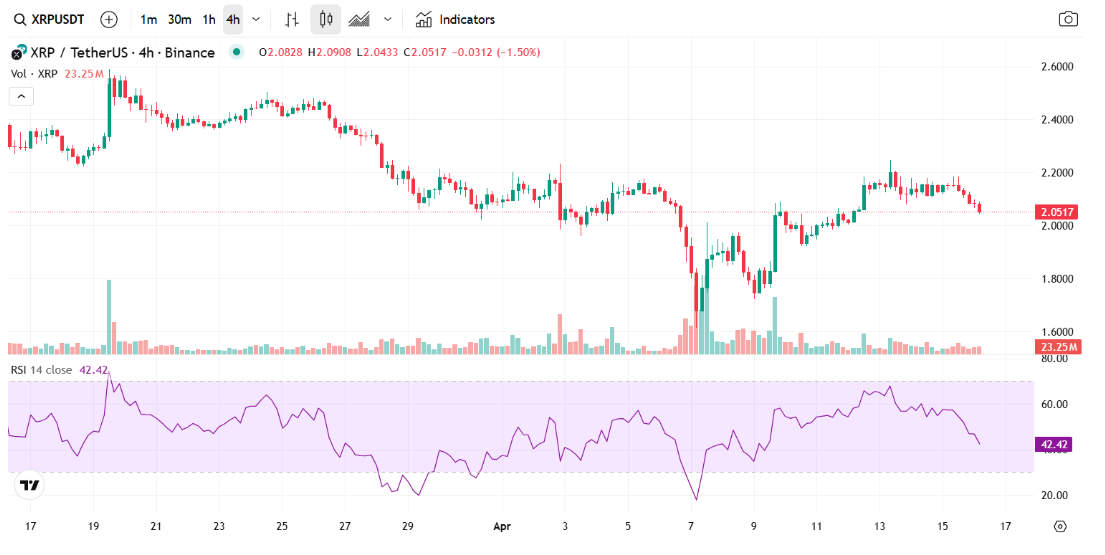The width and height of the screenshot is (1105, 555).
Task: Click the current price label 2.0517
Action: [x=1058, y=212]
